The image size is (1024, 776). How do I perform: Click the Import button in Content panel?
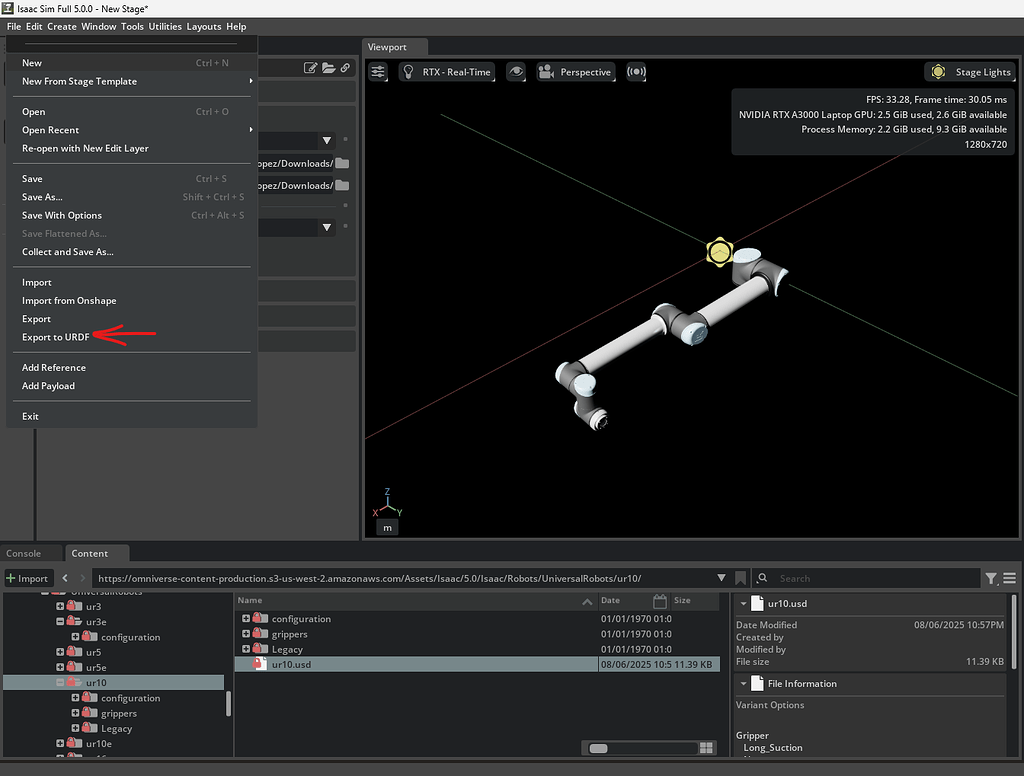28,578
